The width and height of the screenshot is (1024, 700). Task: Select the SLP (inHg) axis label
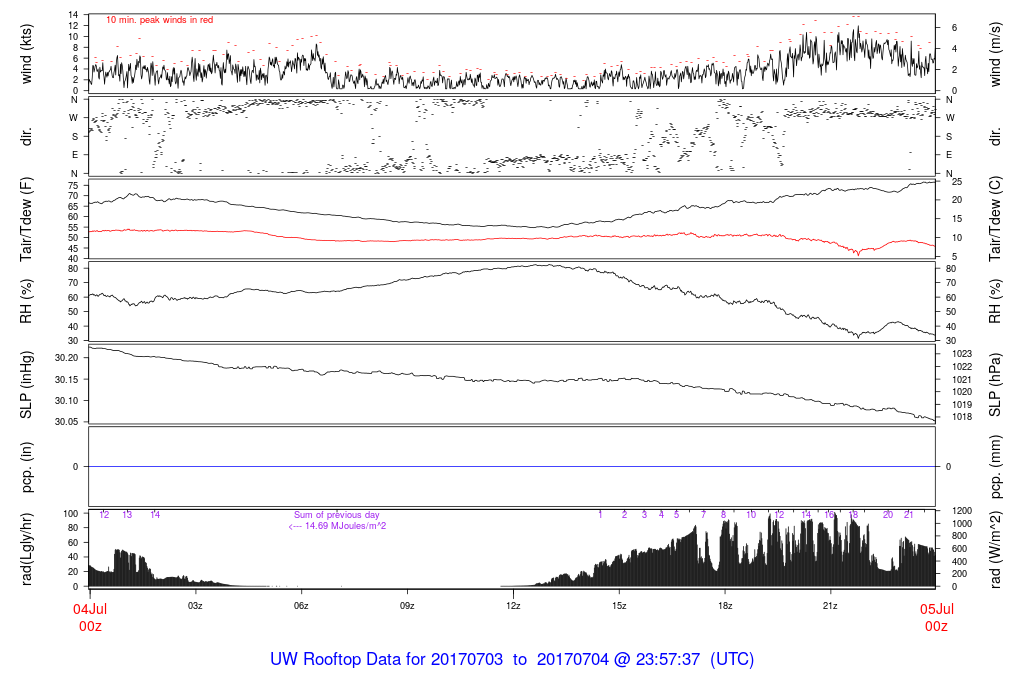[26, 385]
